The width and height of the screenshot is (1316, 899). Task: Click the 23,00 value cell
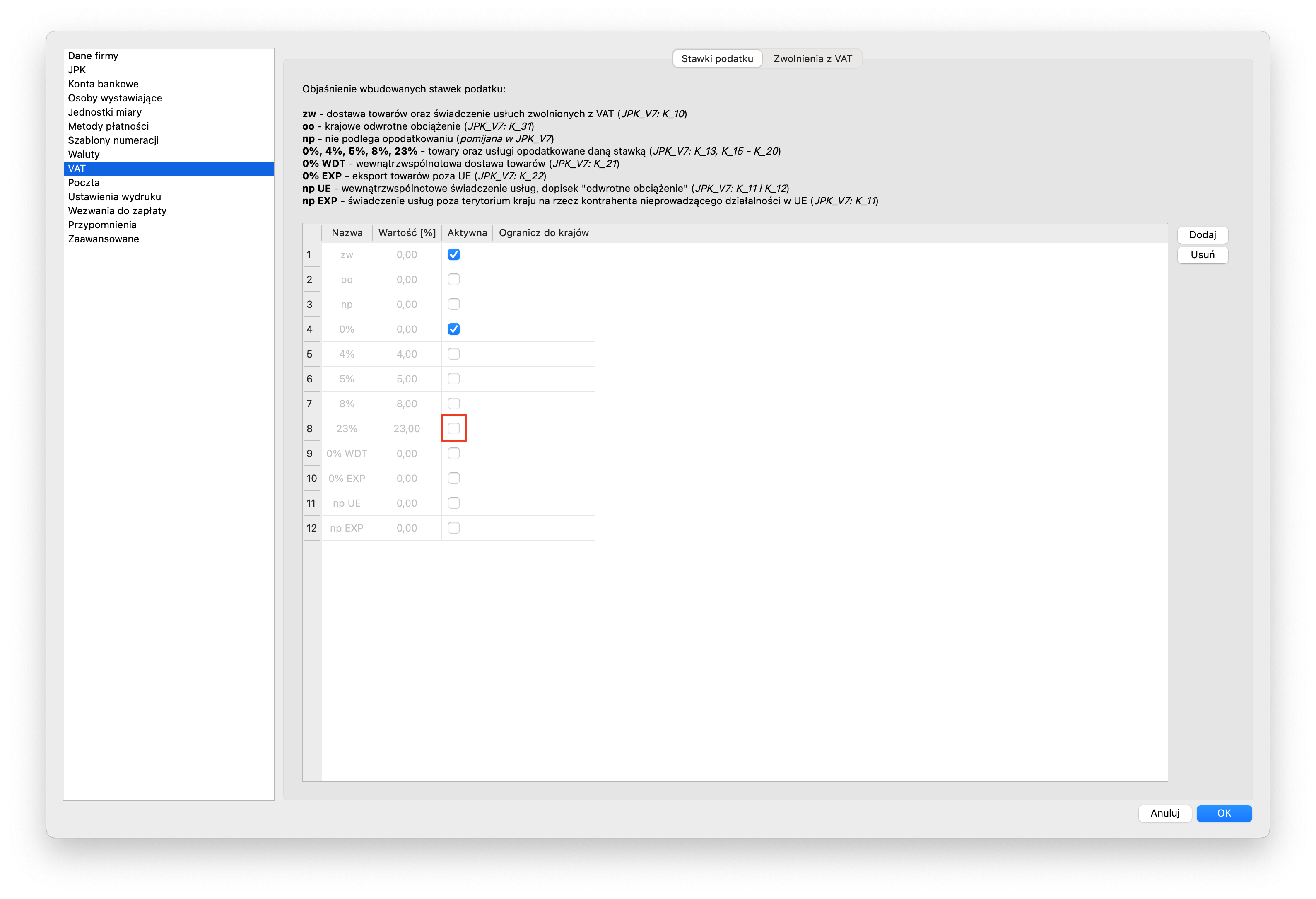coord(407,429)
